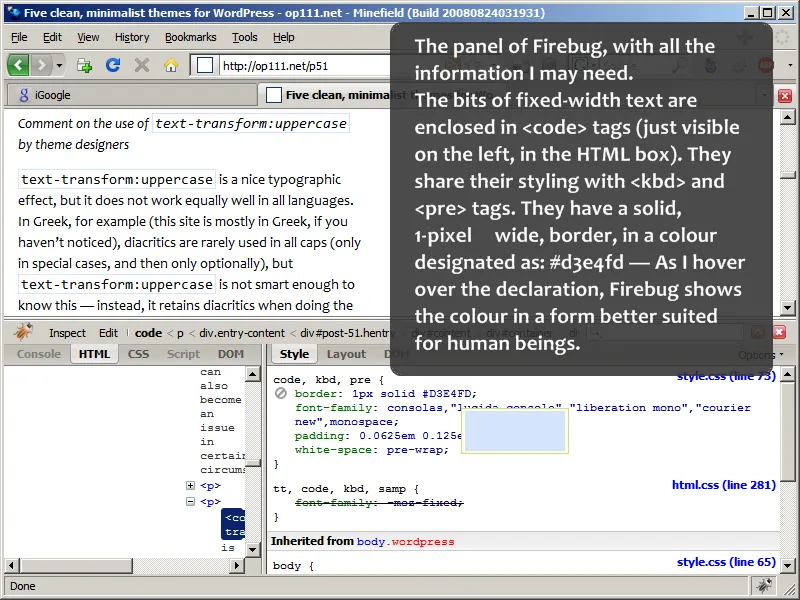The width and height of the screenshot is (800, 600).
Task: Click the light blue #D3E4FD color preview swatch
Action: tap(515, 431)
